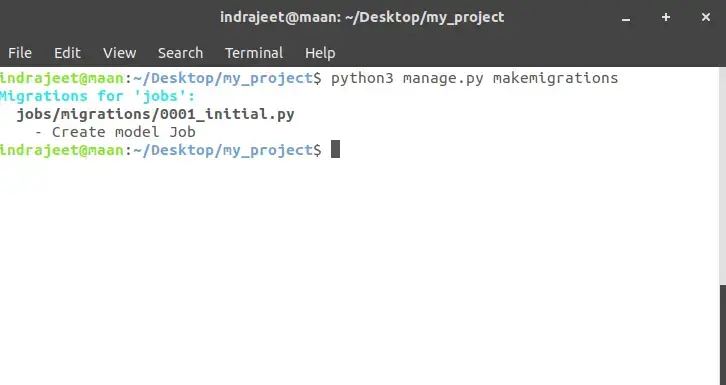Click the "Migrations for 'jobs':" output line

click(x=98, y=96)
